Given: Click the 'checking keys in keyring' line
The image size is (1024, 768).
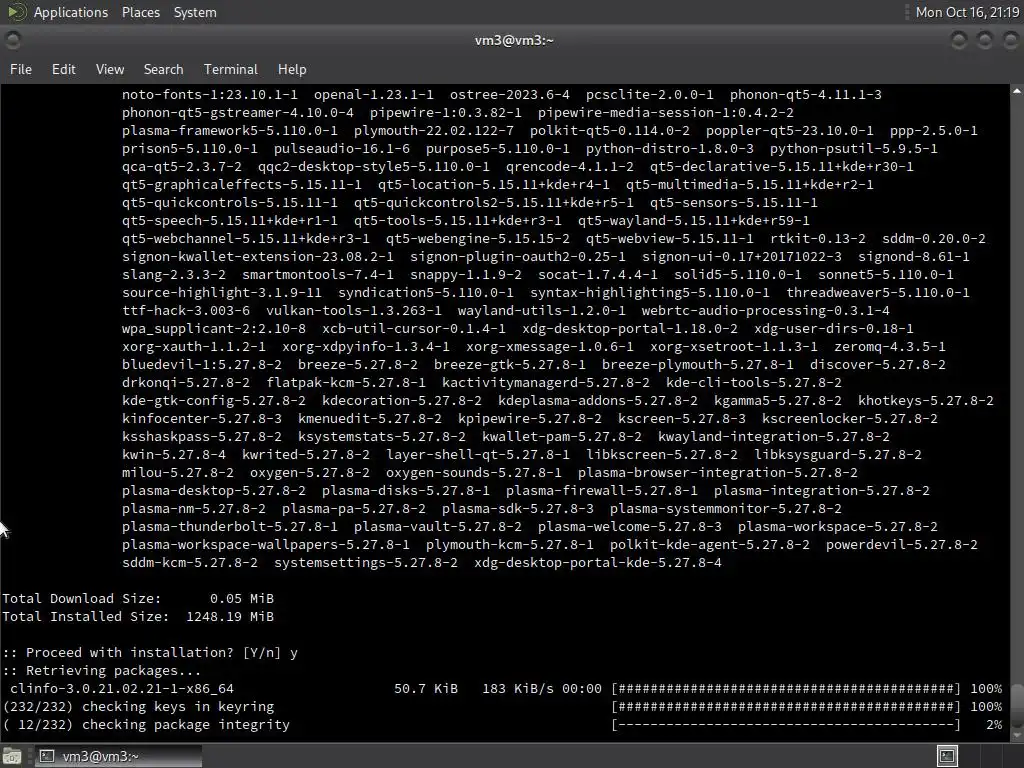Looking at the screenshot, I should [x=138, y=707].
